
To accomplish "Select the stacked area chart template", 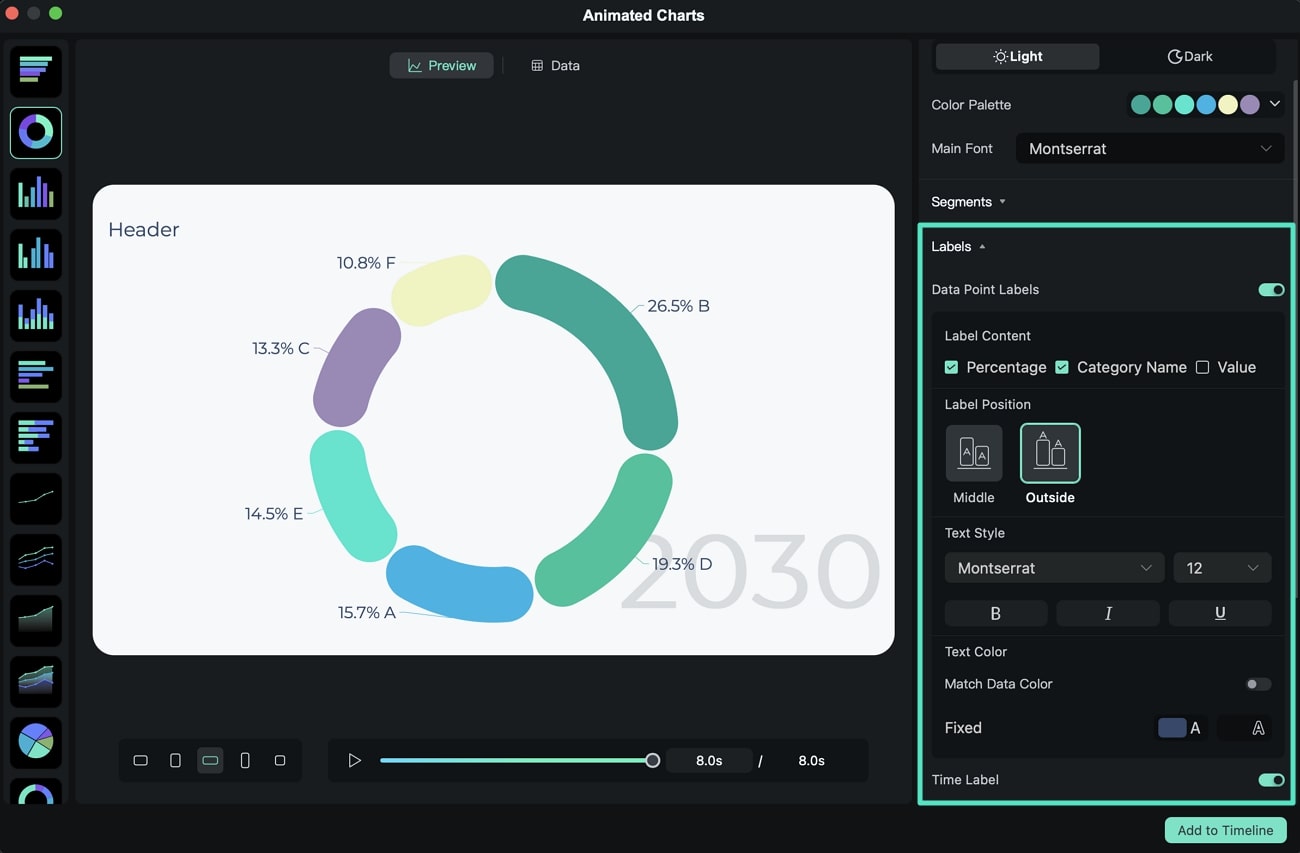I will tap(36, 681).
